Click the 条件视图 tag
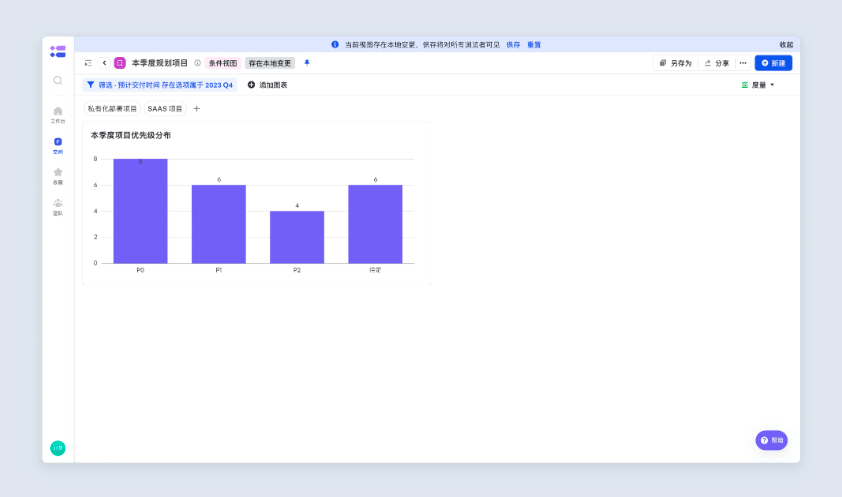 tap(223, 63)
